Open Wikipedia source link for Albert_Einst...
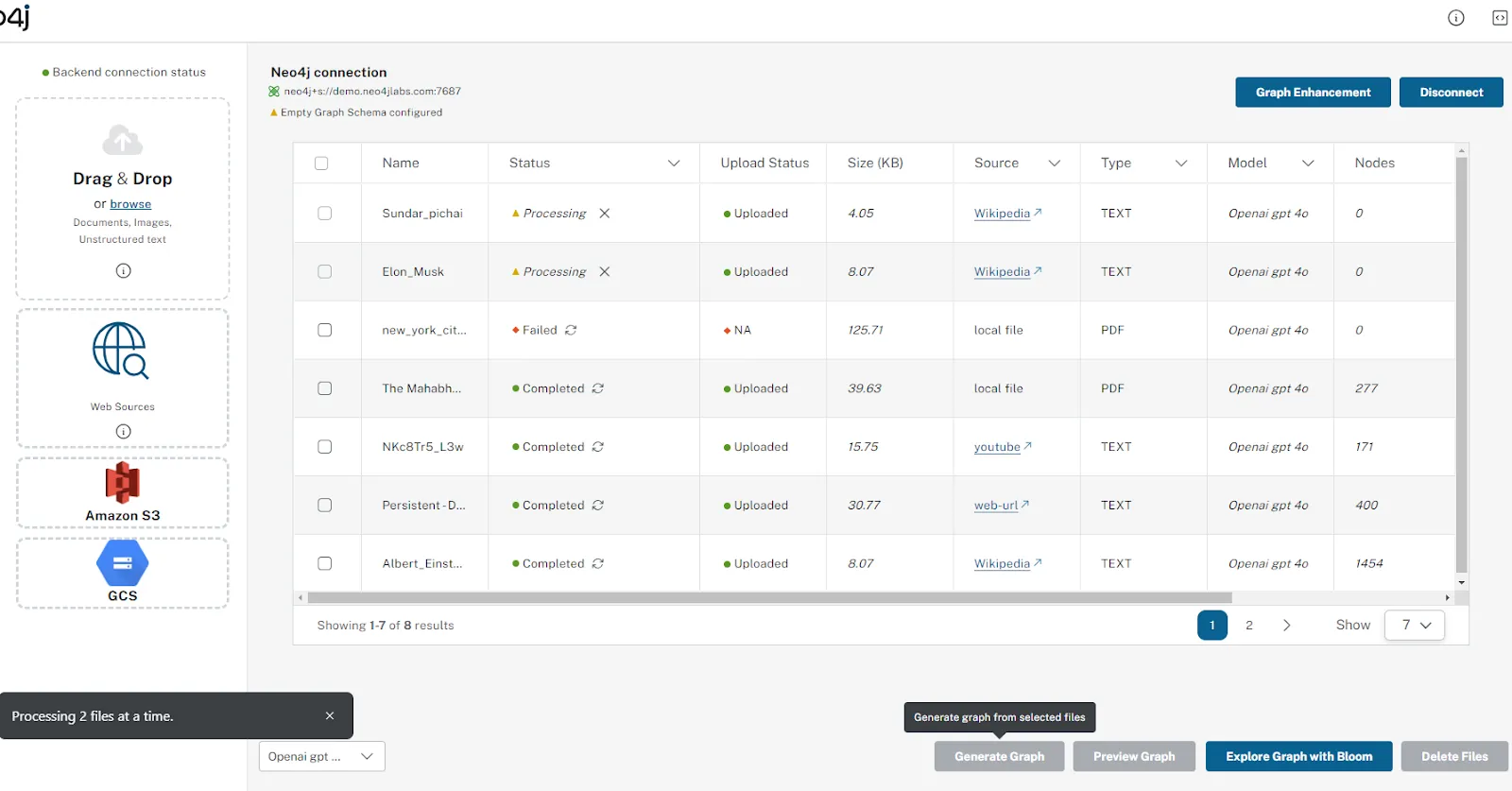Viewport: 1512px width, 791px height. (x=1007, y=564)
